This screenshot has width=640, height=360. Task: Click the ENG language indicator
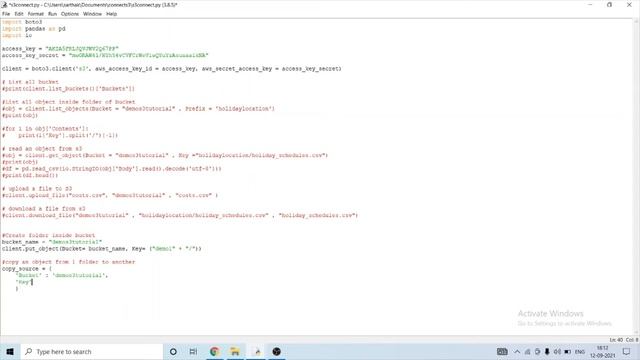pyautogui.click(x=580, y=351)
